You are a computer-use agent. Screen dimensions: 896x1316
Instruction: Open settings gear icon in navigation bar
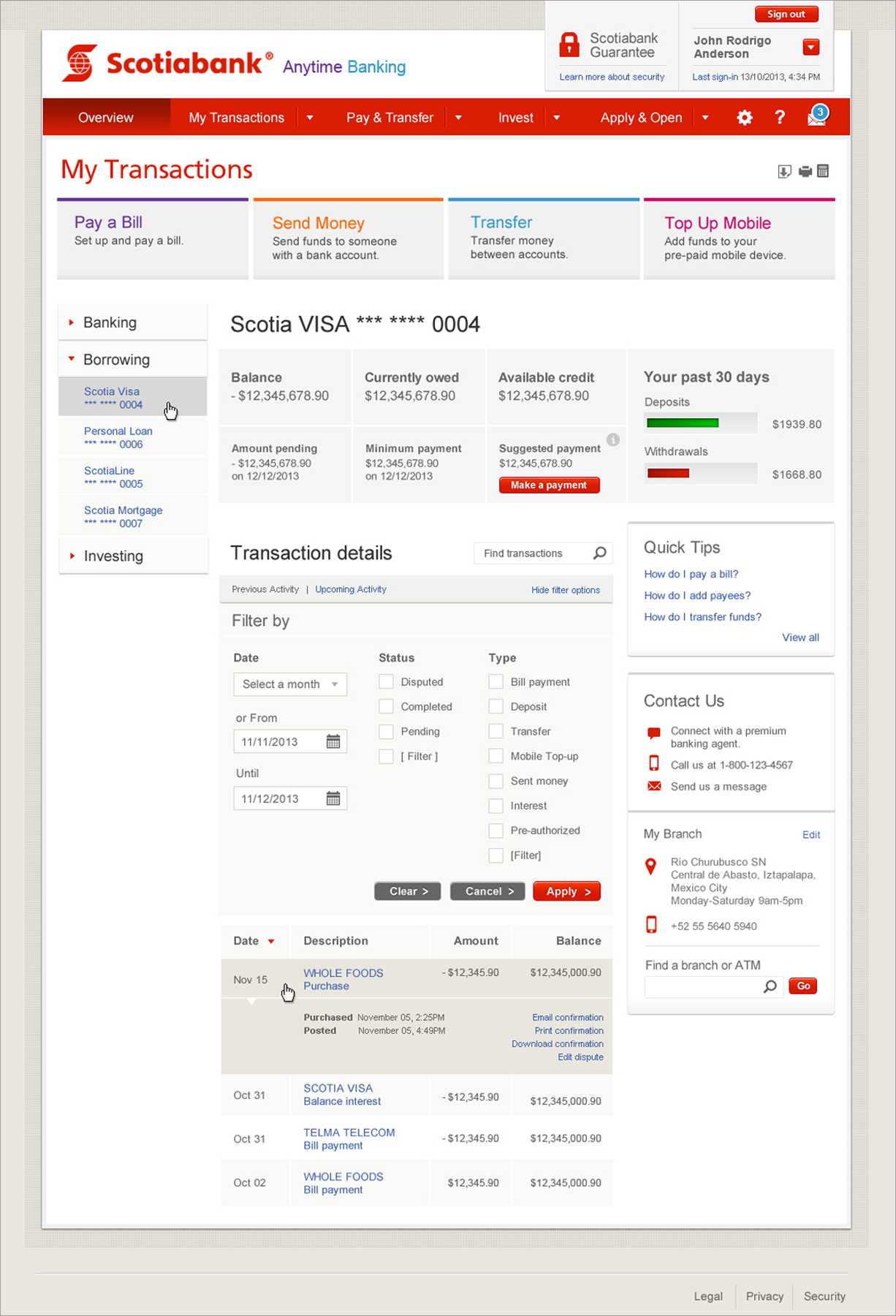(744, 118)
